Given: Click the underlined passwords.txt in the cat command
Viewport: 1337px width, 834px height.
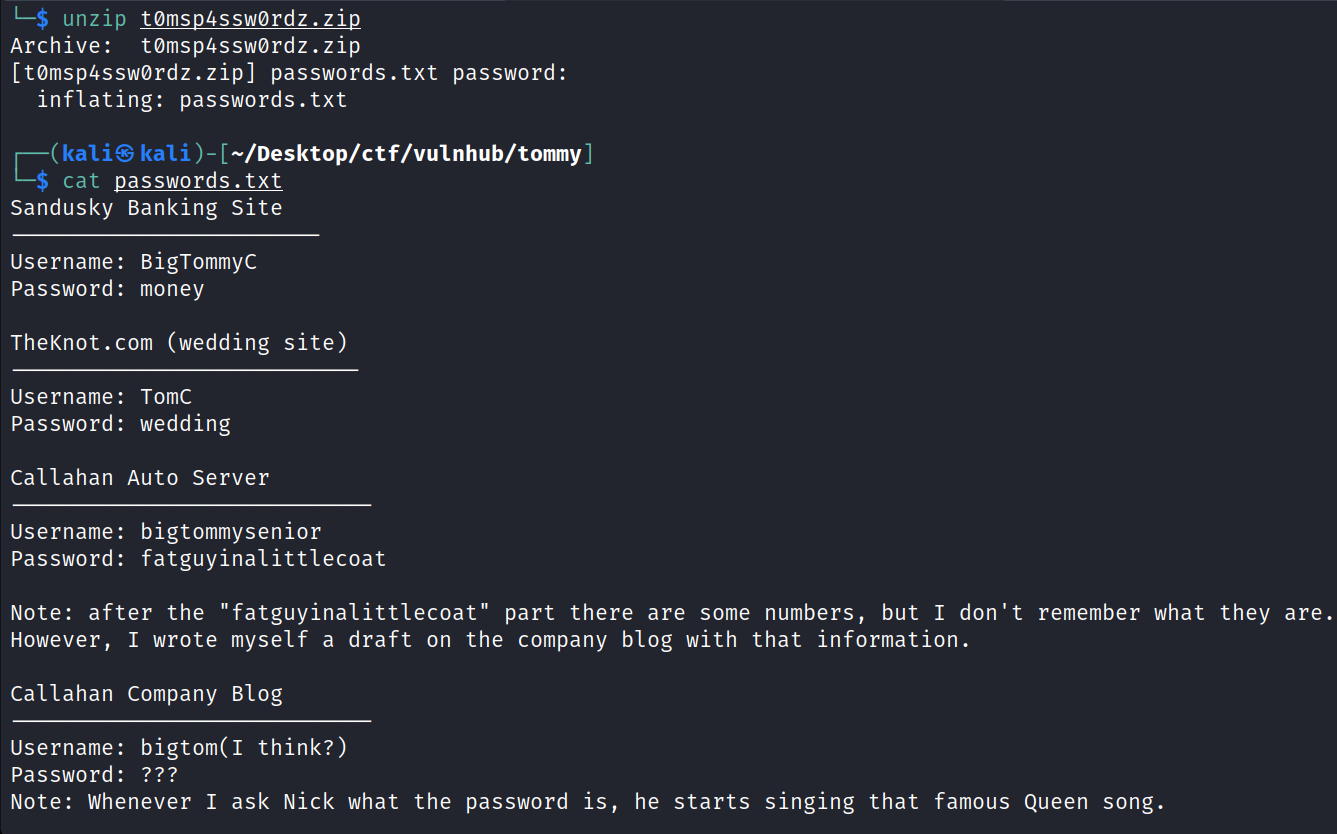Looking at the screenshot, I should coord(198,181).
